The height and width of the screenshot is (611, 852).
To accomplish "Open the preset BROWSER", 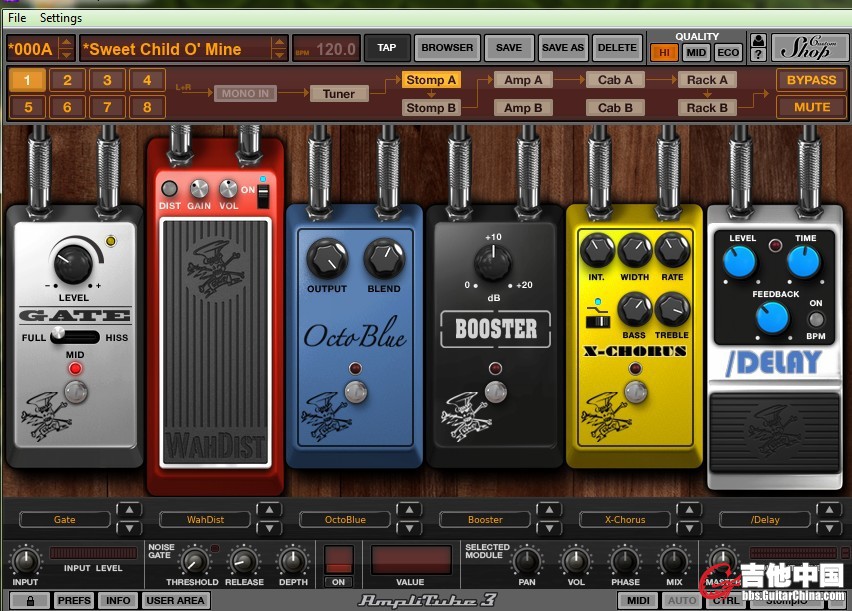I will point(447,48).
